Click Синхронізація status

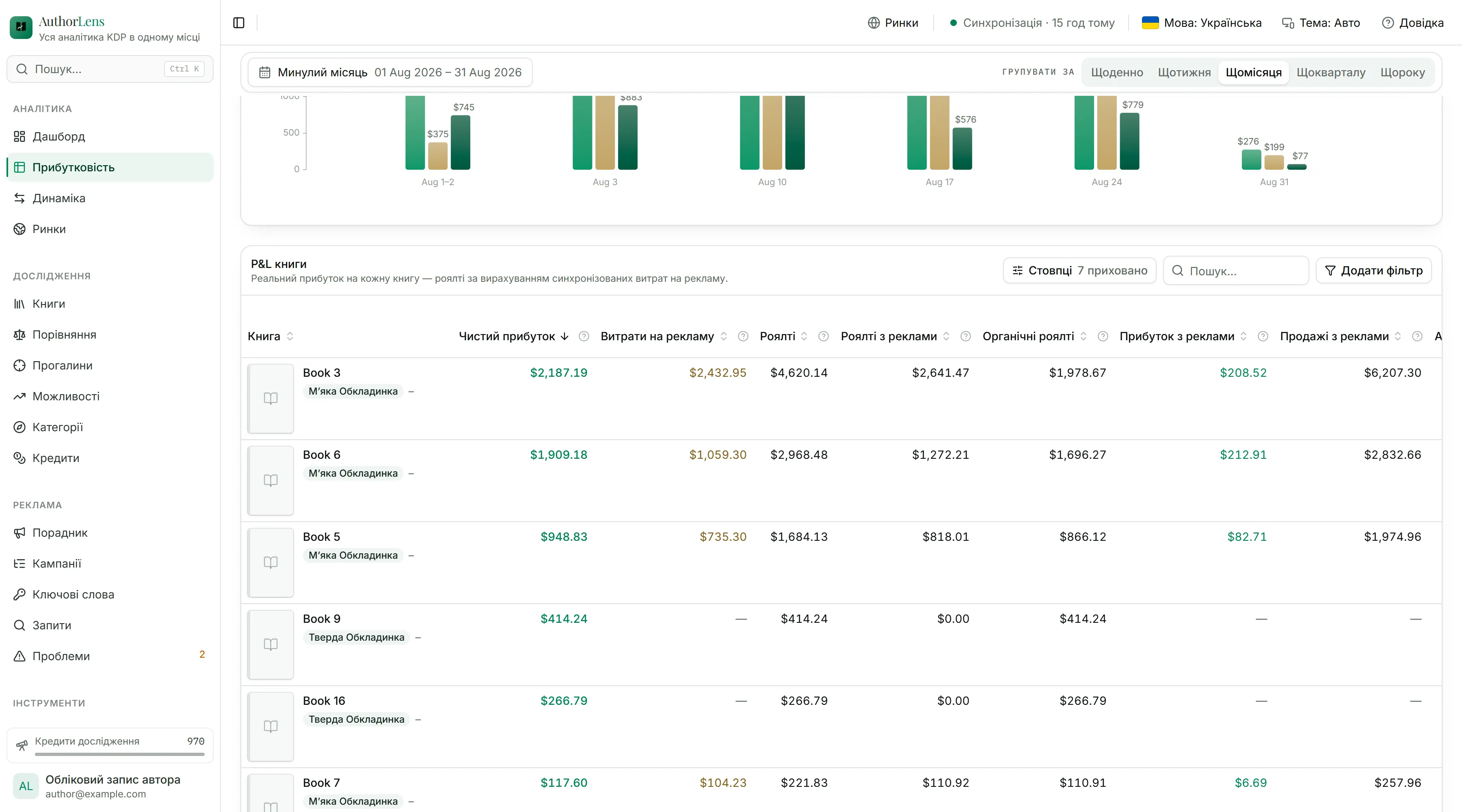point(1032,23)
